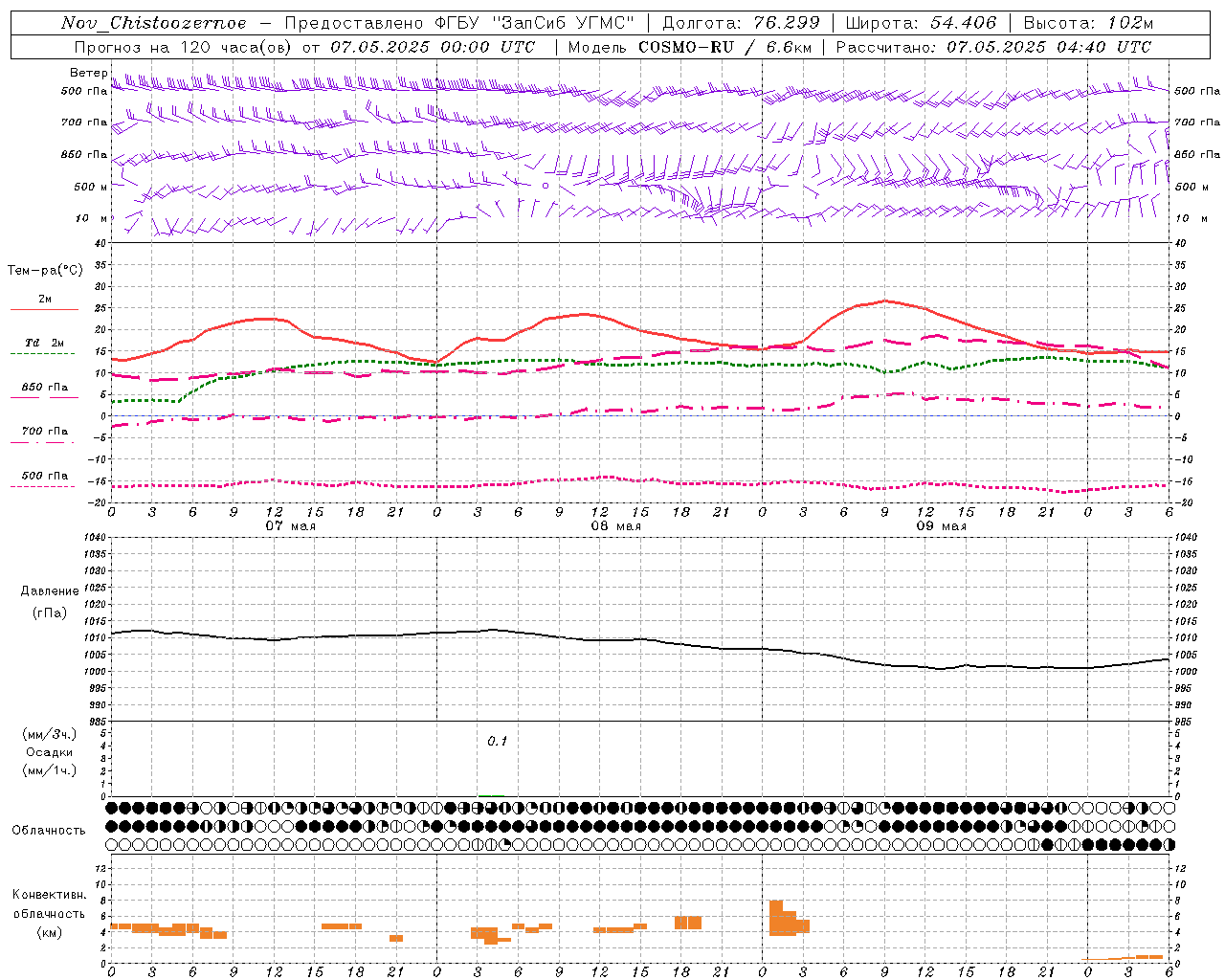This screenshot has height=980, width=1225.
Task: Click the 700 гПа entry in temperature legend
Action: [x=45, y=432]
